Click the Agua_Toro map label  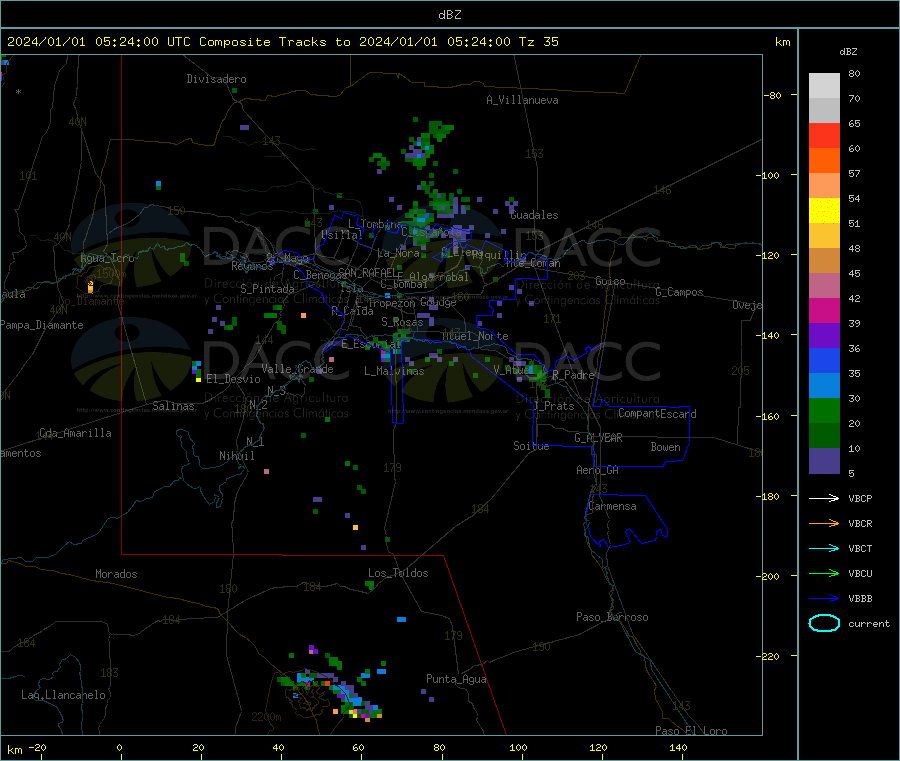coord(107,258)
